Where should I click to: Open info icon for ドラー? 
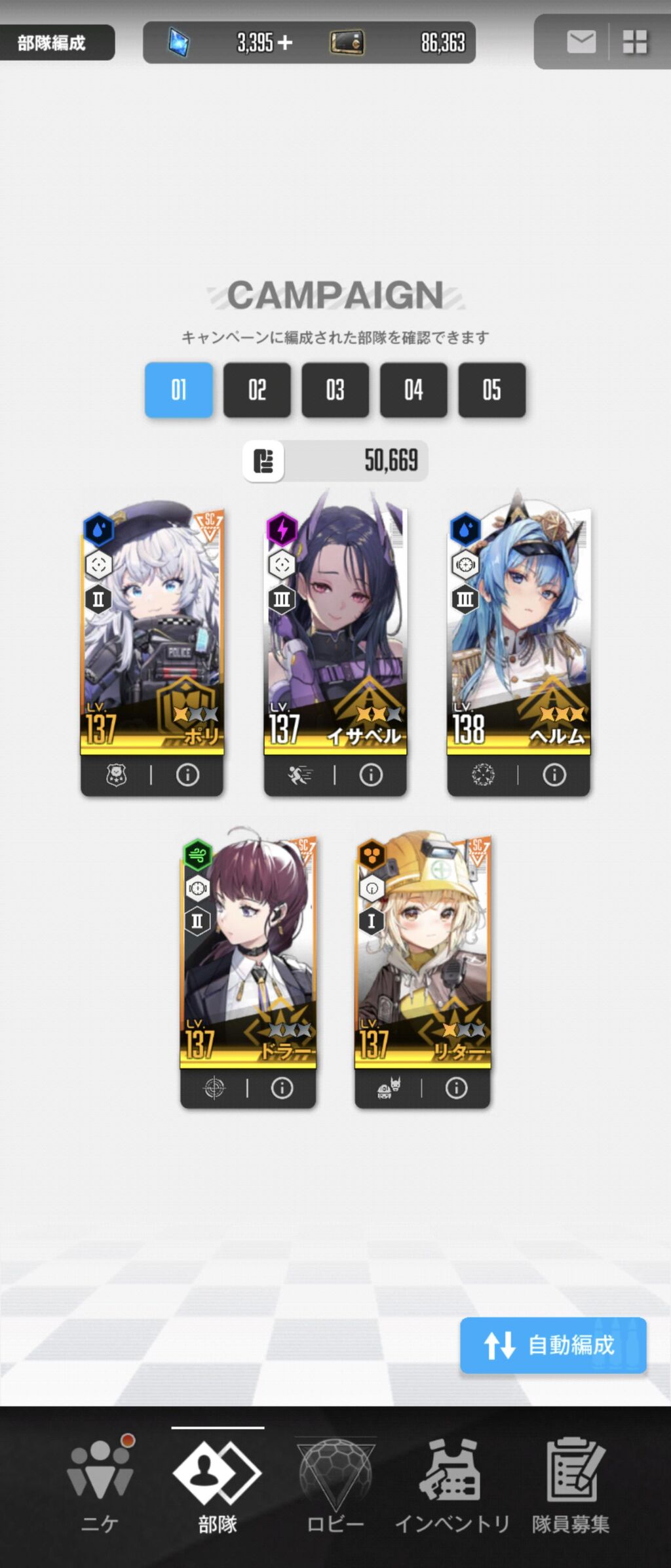[x=282, y=1088]
